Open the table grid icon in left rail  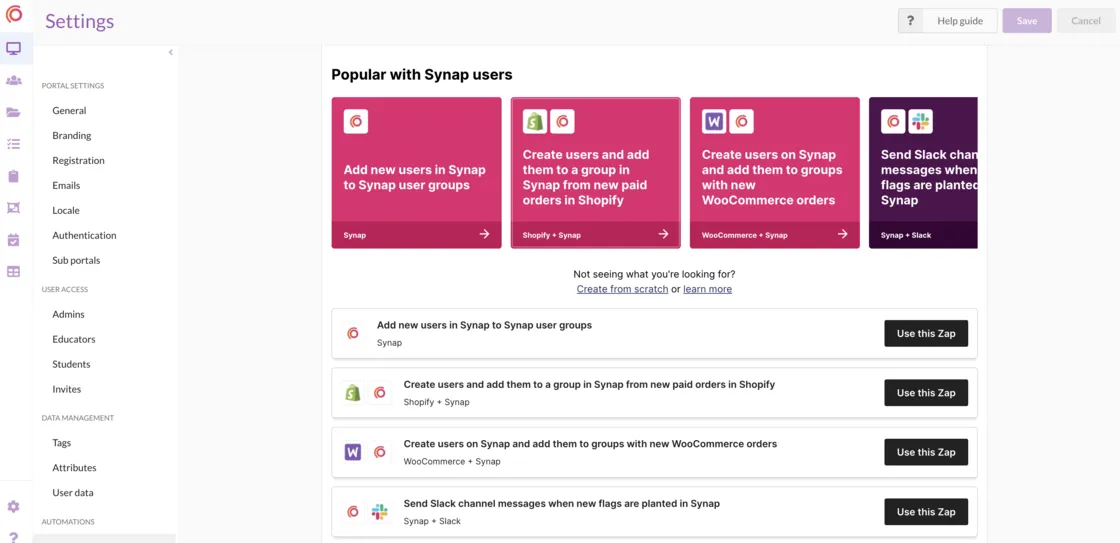(14, 272)
